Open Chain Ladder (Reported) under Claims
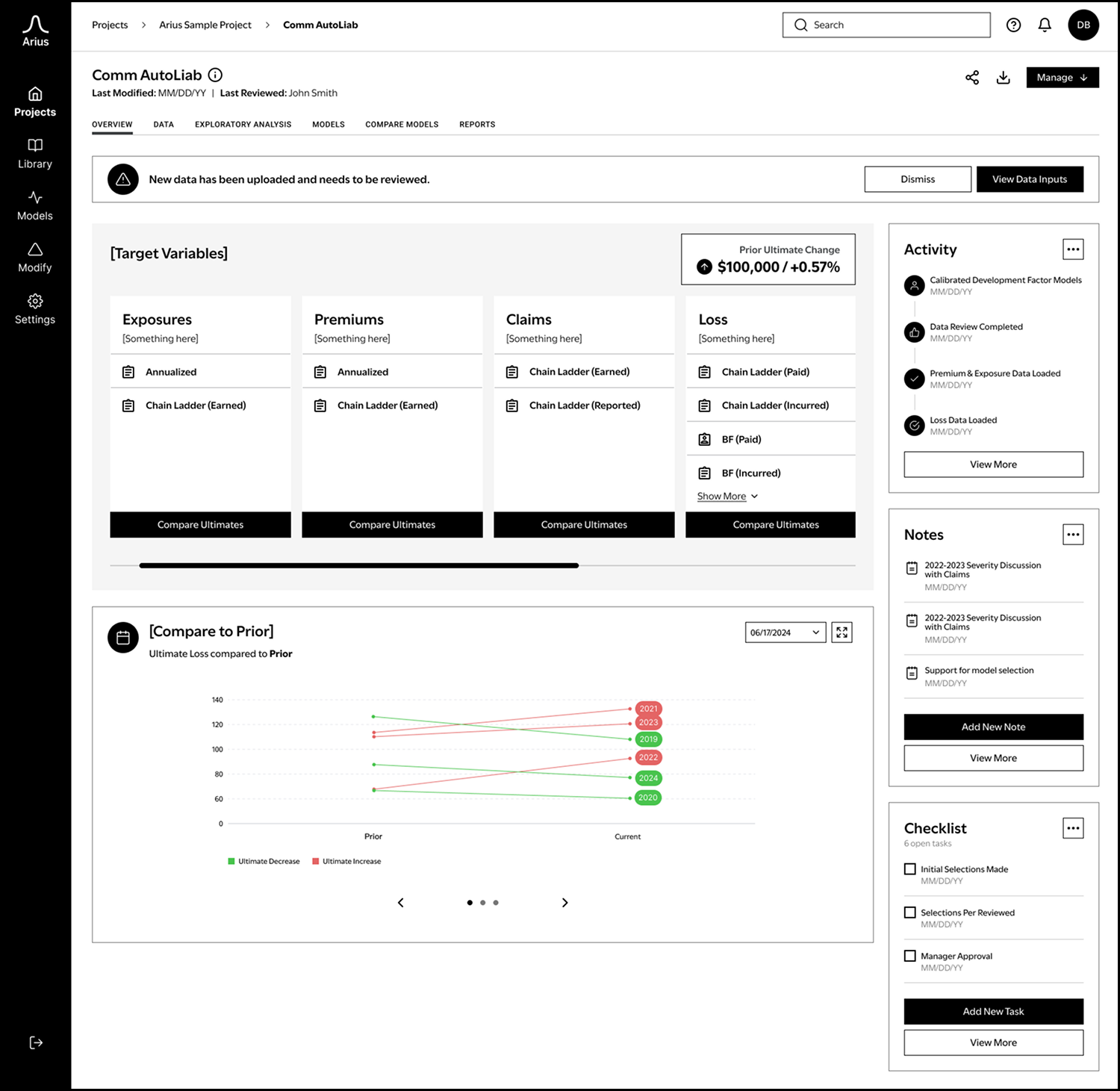Viewport: 1120px width, 1091px height. [x=584, y=405]
